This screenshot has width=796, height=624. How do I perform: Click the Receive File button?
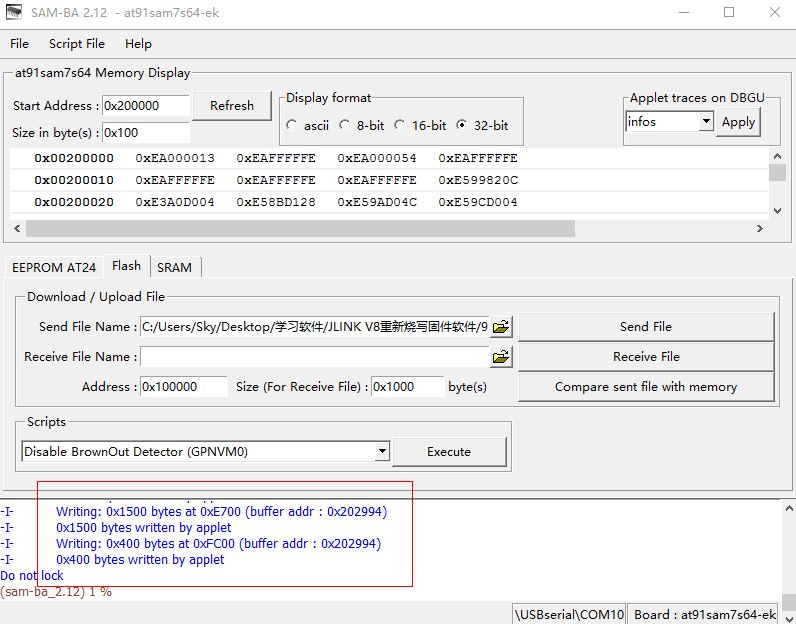646,356
